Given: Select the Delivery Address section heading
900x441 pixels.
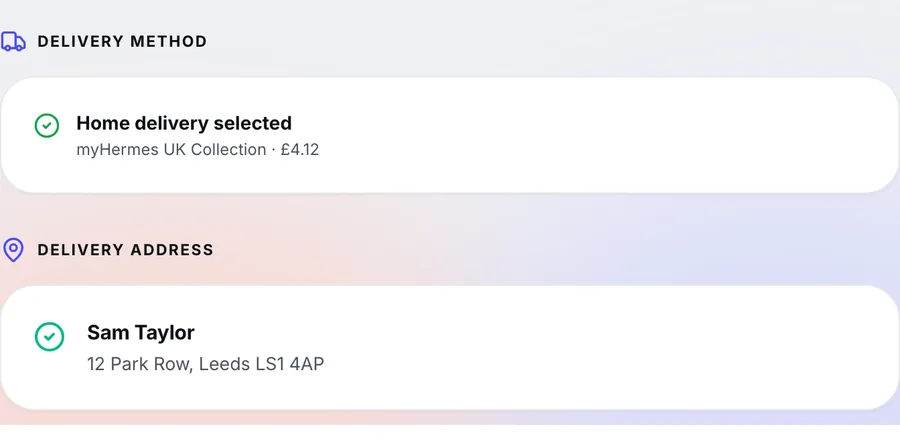Looking at the screenshot, I should [126, 250].
